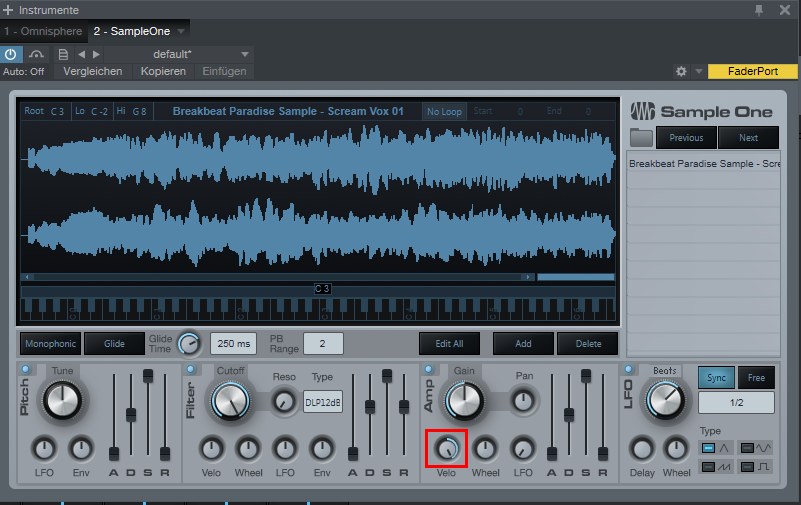The width and height of the screenshot is (801, 505).
Task: Go to next preset arrow
Action: (x=96, y=54)
